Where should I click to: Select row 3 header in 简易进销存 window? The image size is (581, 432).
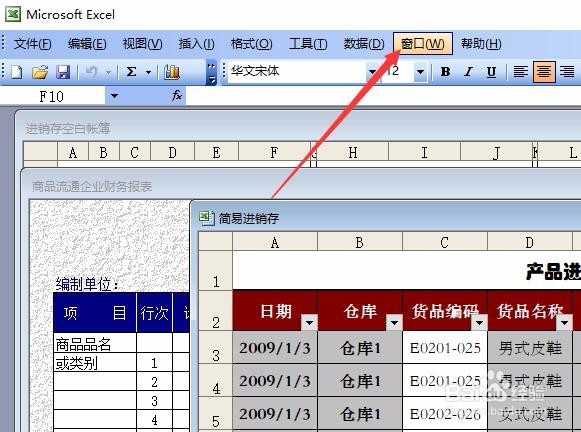click(216, 348)
